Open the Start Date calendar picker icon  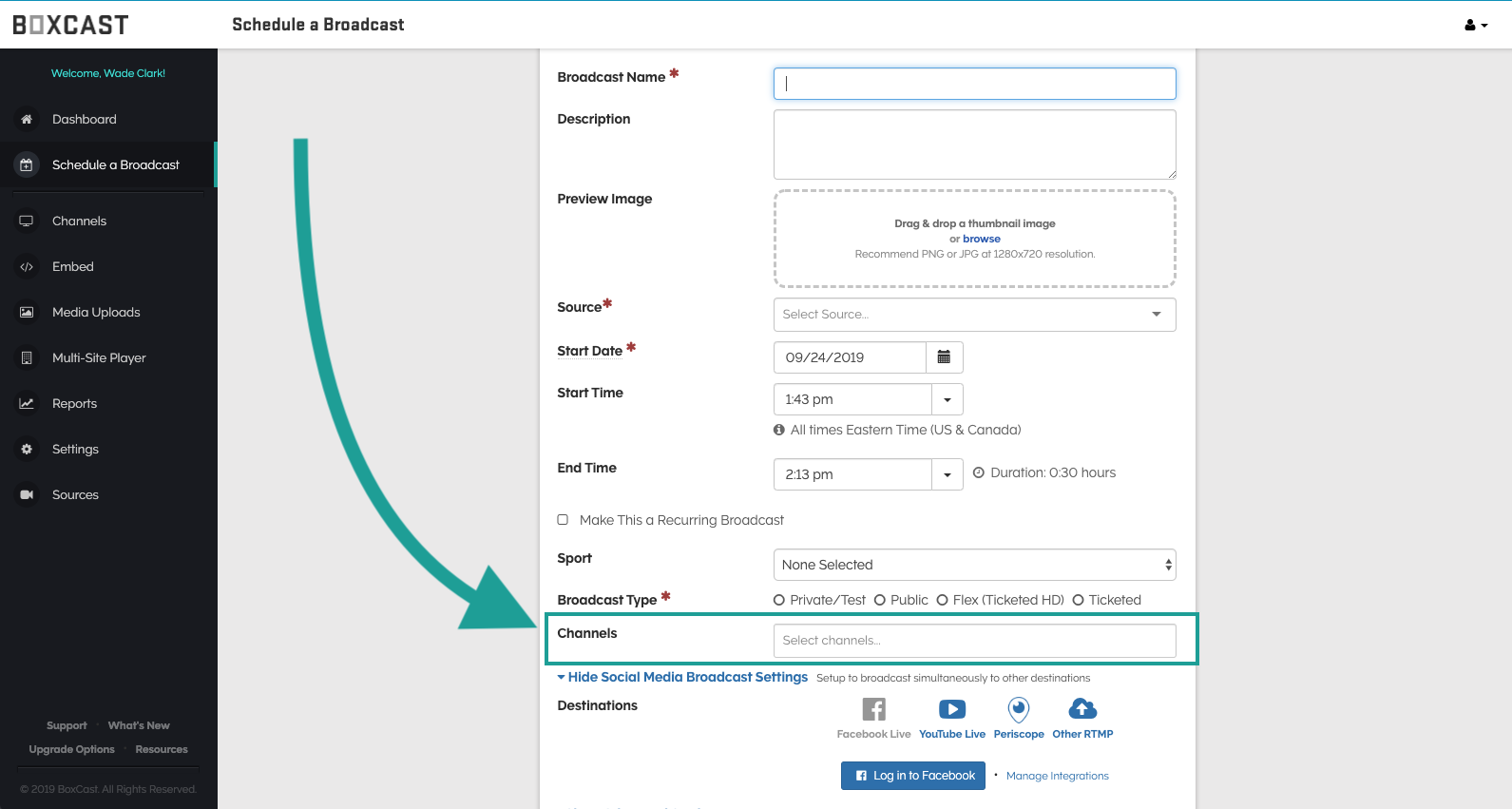pyautogui.click(x=944, y=357)
